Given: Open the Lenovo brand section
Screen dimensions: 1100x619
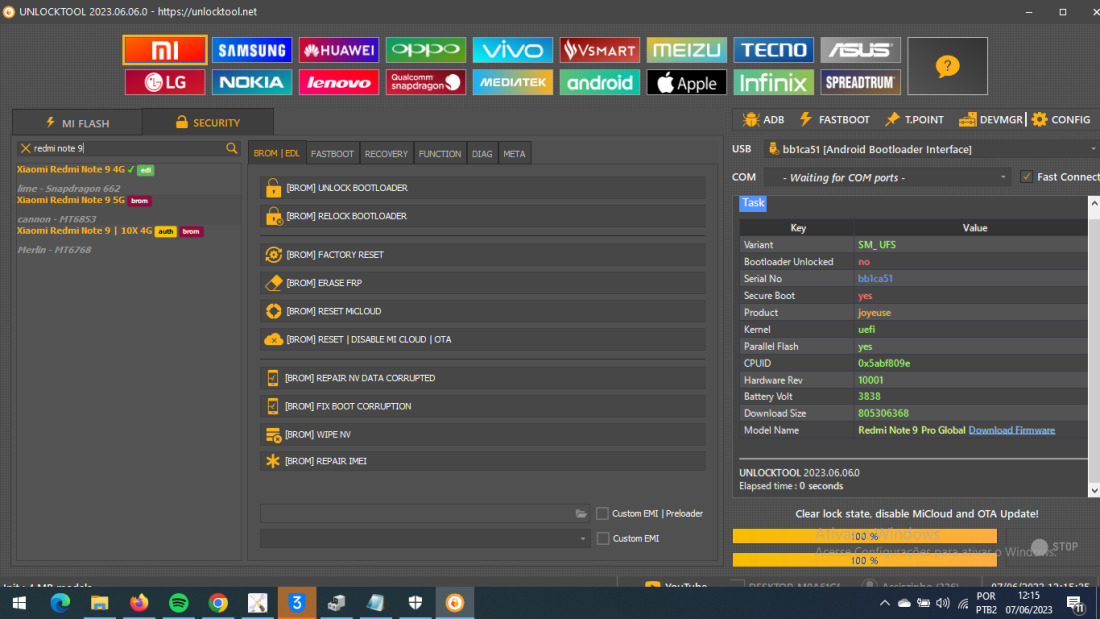Looking at the screenshot, I should pos(339,82).
